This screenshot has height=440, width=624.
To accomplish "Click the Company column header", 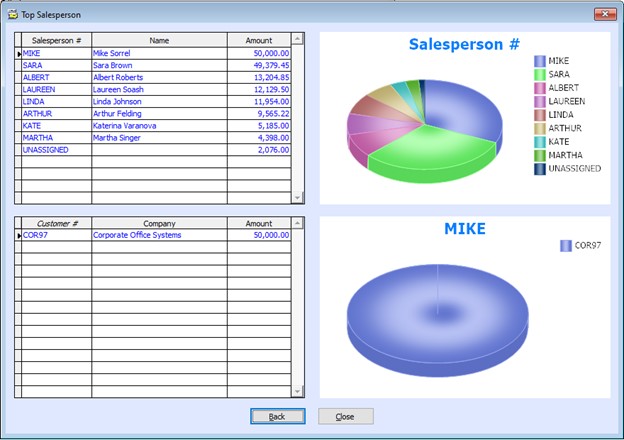I will point(159,224).
